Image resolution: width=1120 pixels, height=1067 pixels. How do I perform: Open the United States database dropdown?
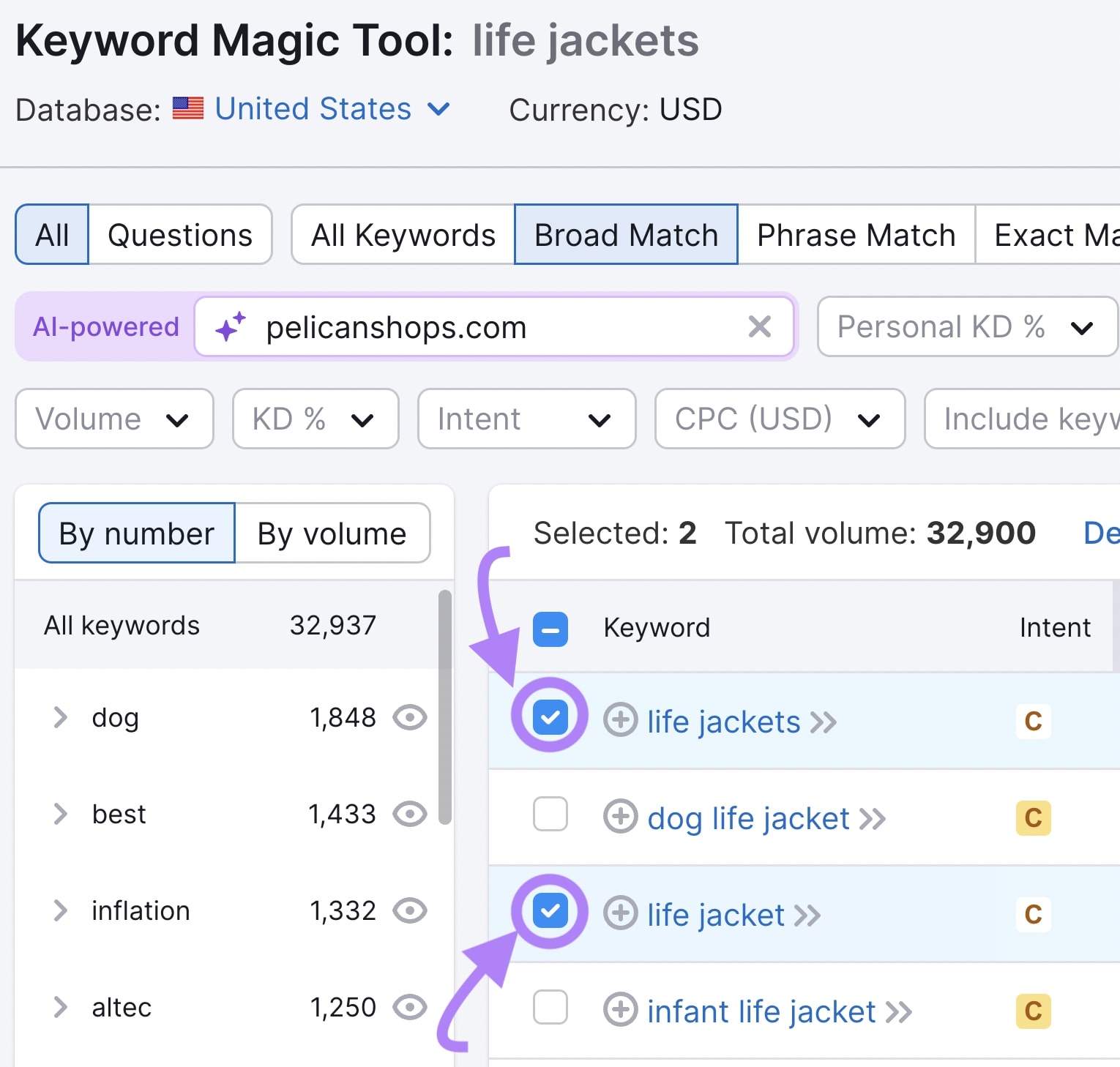coord(332,109)
